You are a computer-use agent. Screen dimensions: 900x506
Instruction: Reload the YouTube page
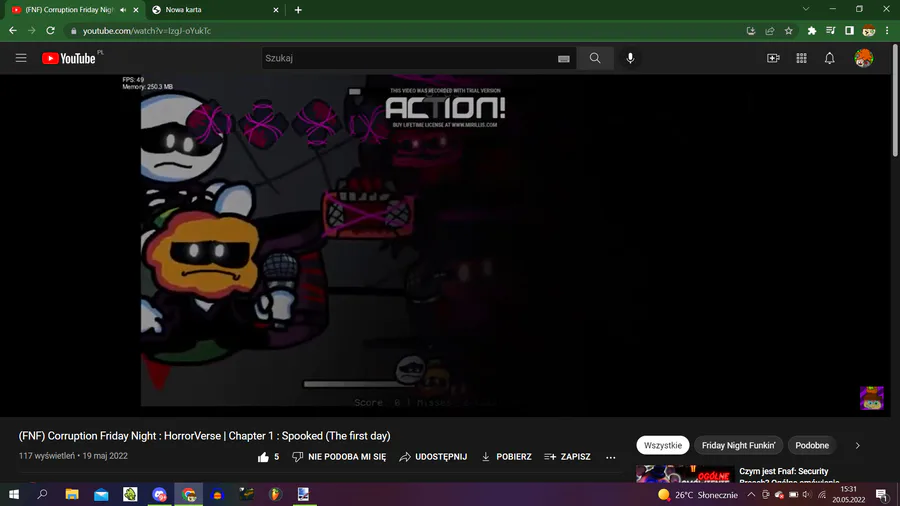(51, 30)
